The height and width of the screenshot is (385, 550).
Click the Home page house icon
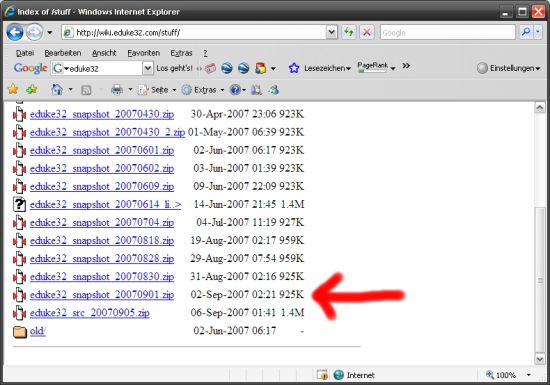57,89
